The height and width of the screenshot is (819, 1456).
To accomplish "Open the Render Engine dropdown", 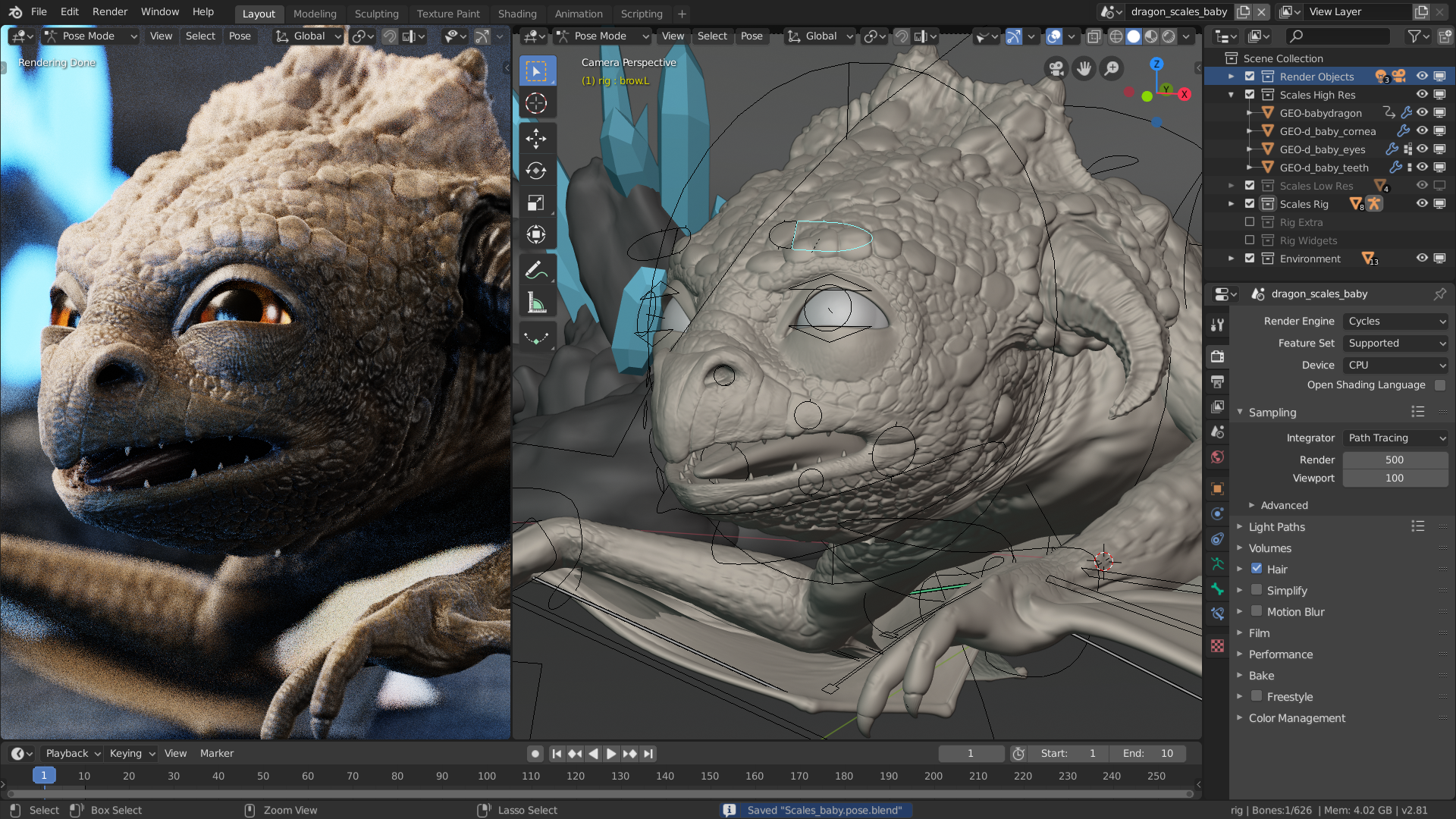I will tap(1396, 321).
